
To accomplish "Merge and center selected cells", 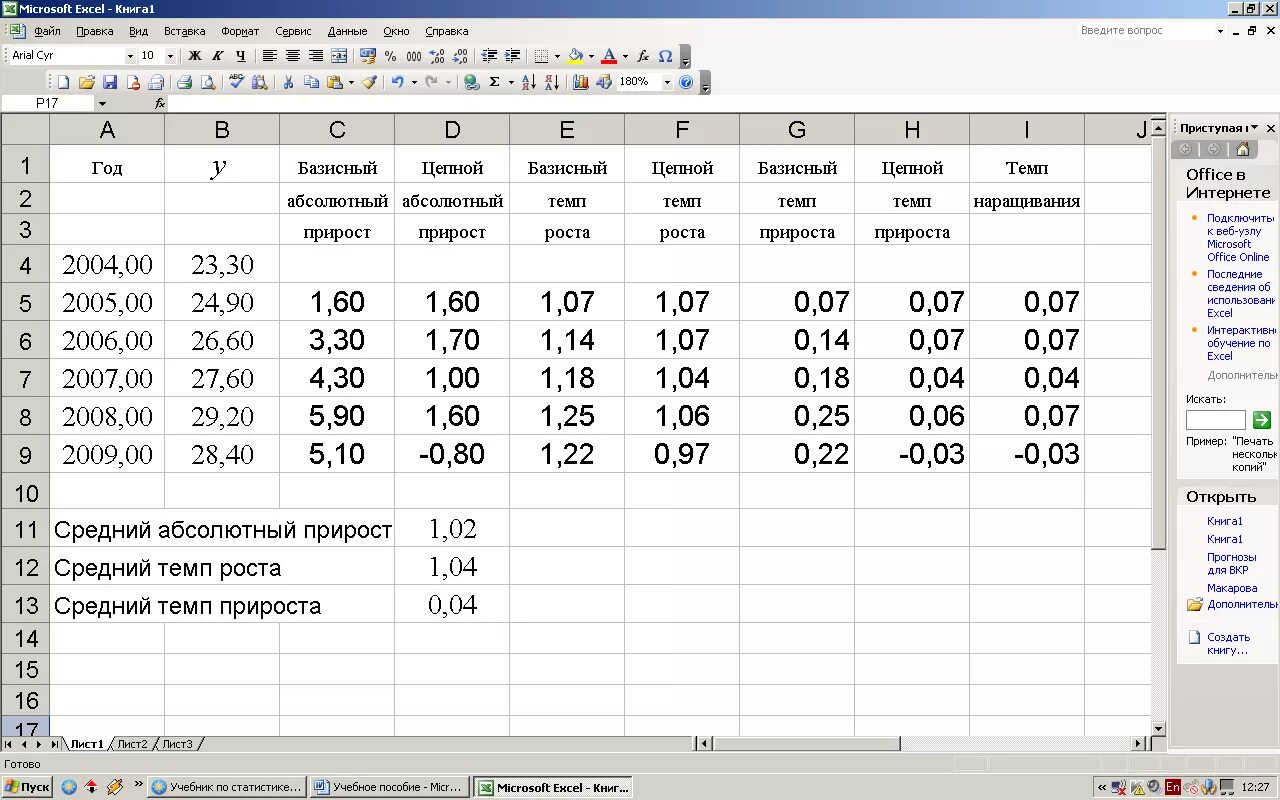I will click(339, 56).
